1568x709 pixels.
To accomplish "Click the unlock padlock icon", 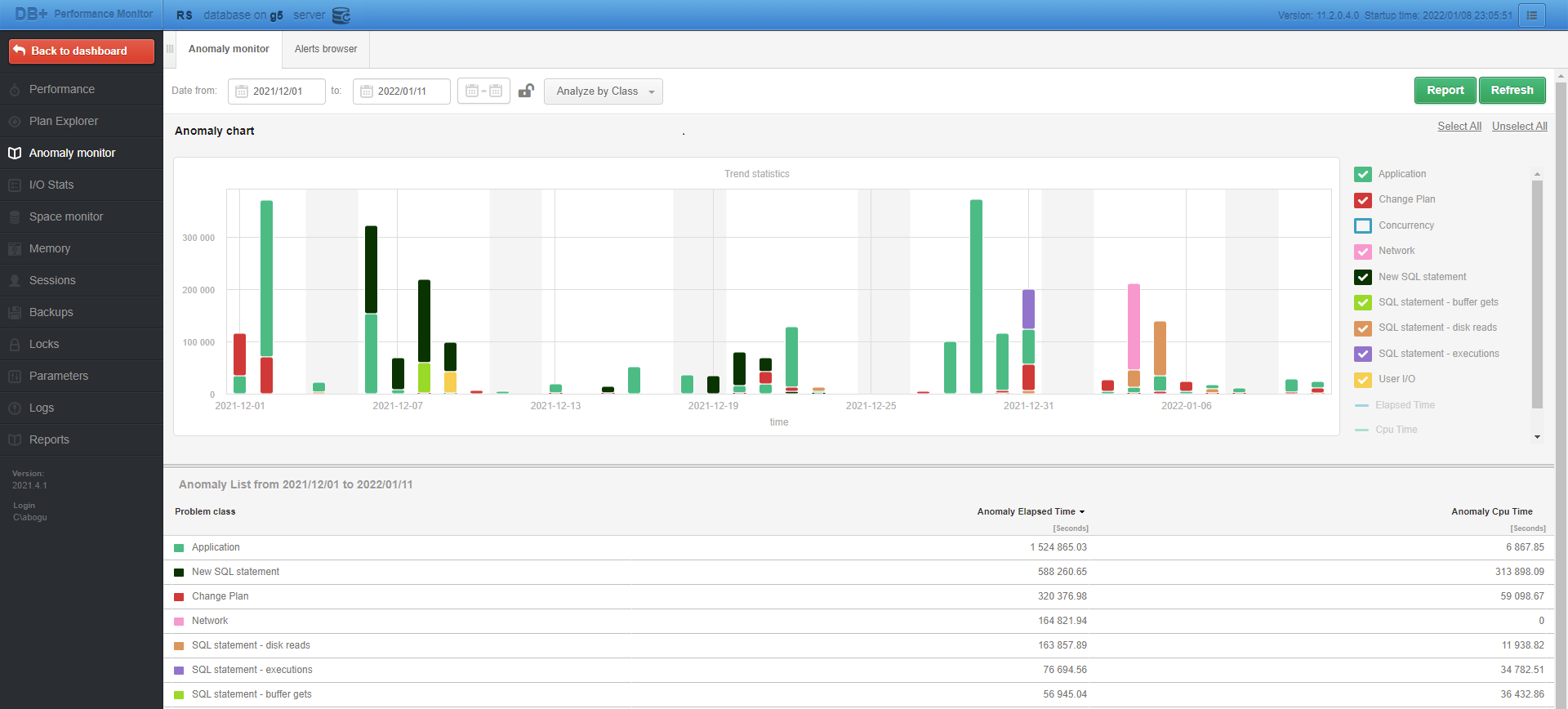I will [x=526, y=91].
